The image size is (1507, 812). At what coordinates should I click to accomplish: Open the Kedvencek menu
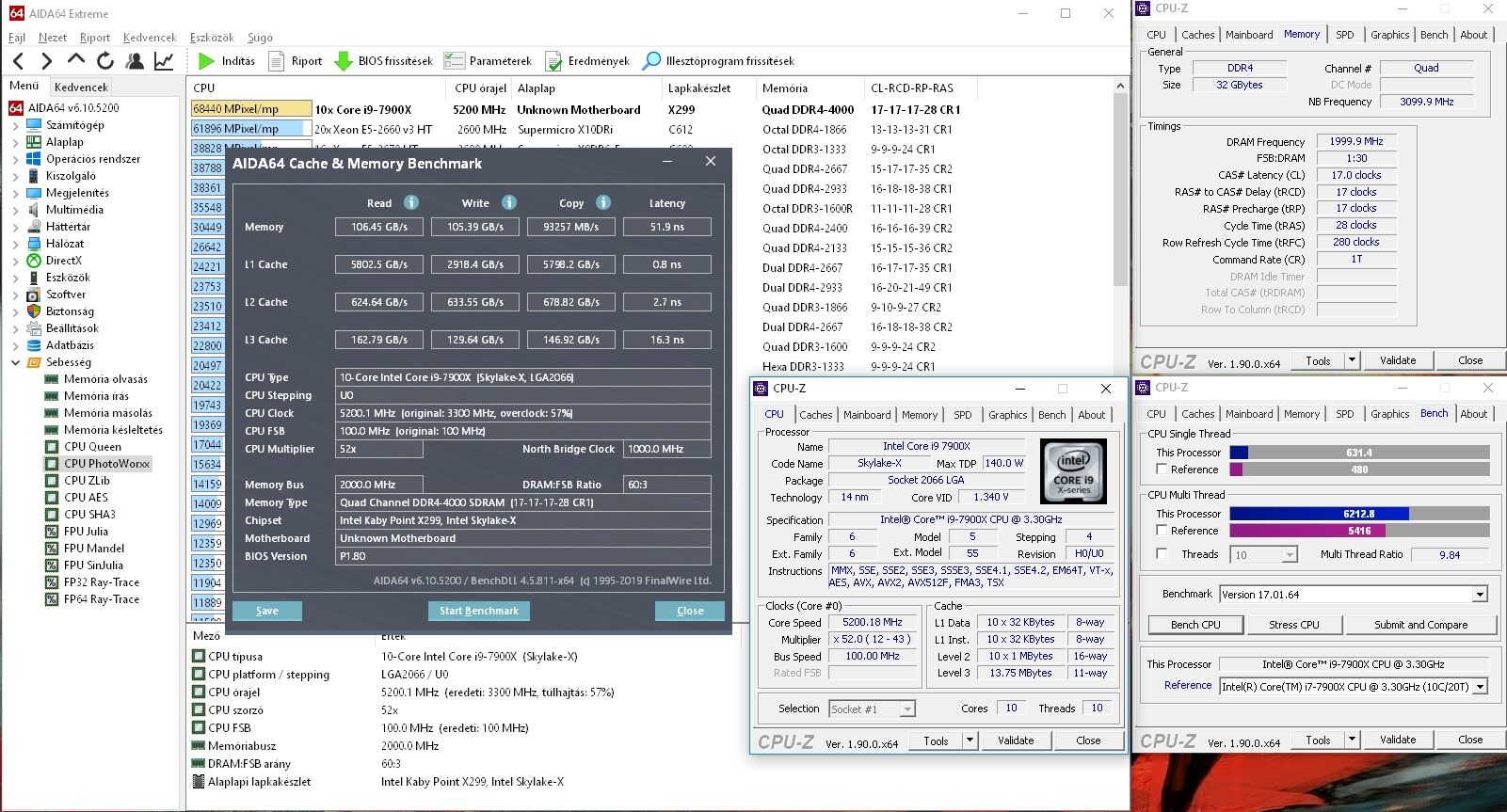(x=150, y=38)
